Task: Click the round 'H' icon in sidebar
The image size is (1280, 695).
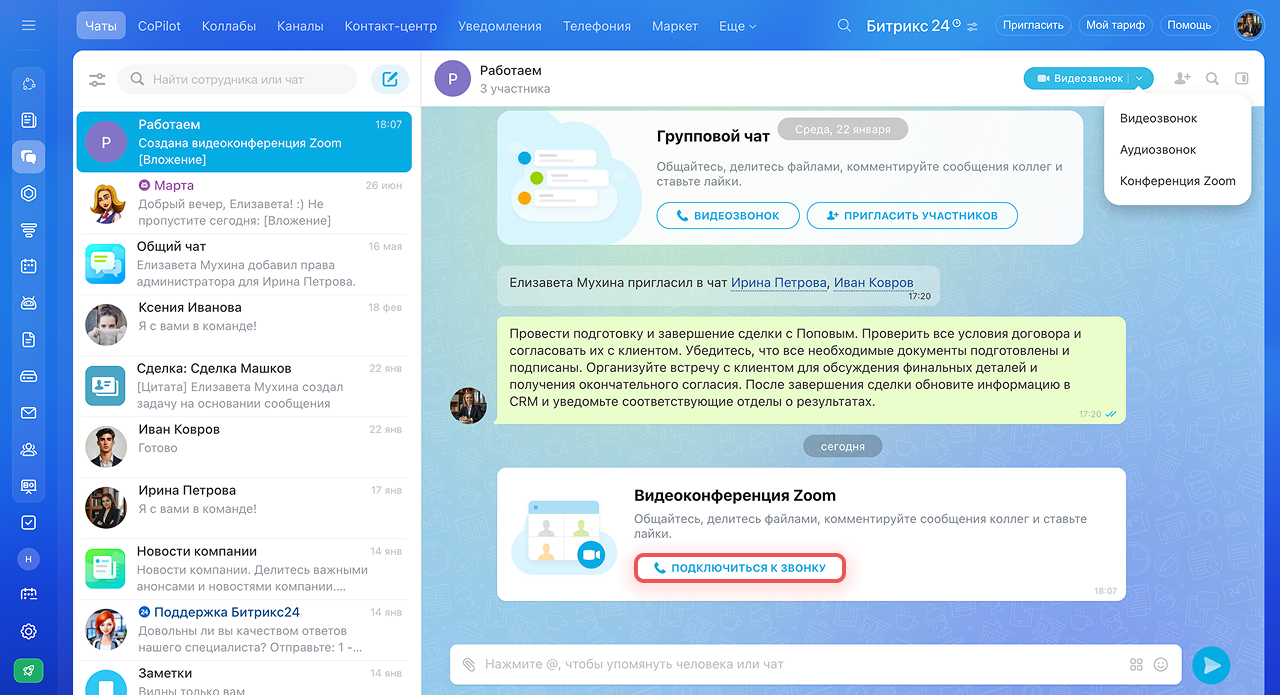Action: click(28, 559)
